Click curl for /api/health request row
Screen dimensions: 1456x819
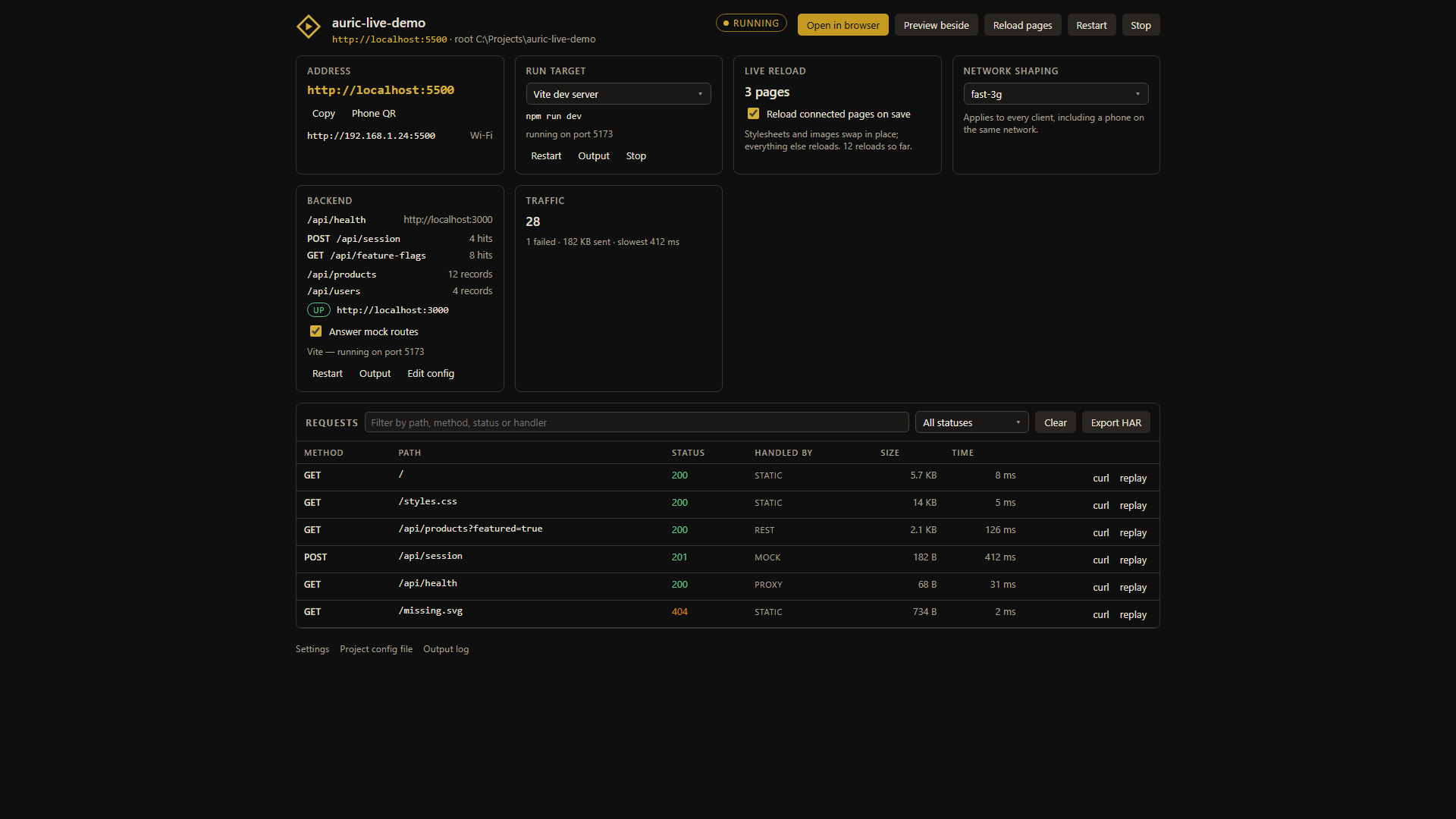pyautogui.click(x=1100, y=587)
